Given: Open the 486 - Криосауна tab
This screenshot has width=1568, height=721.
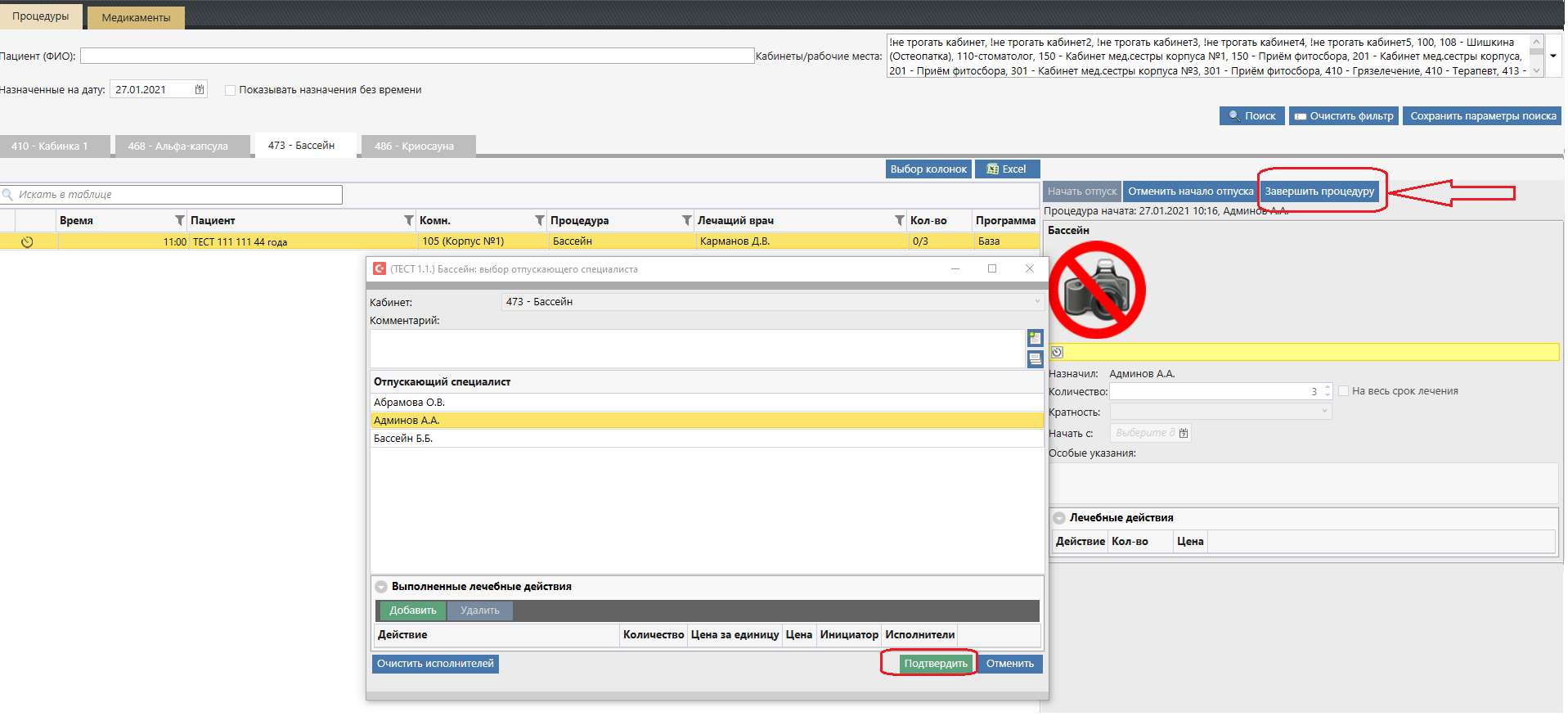Looking at the screenshot, I should (x=414, y=146).
